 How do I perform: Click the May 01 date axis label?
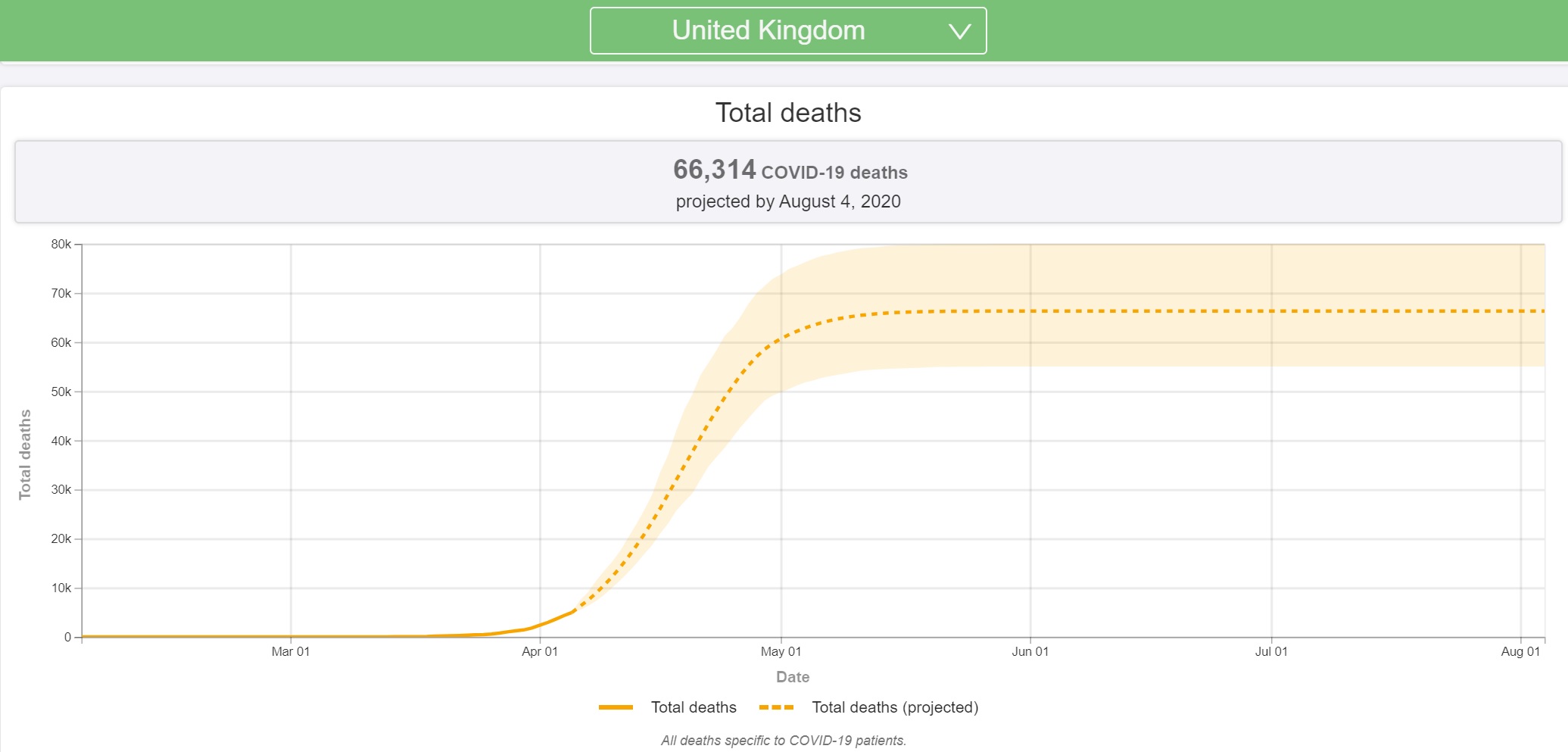click(x=781, y=651)
